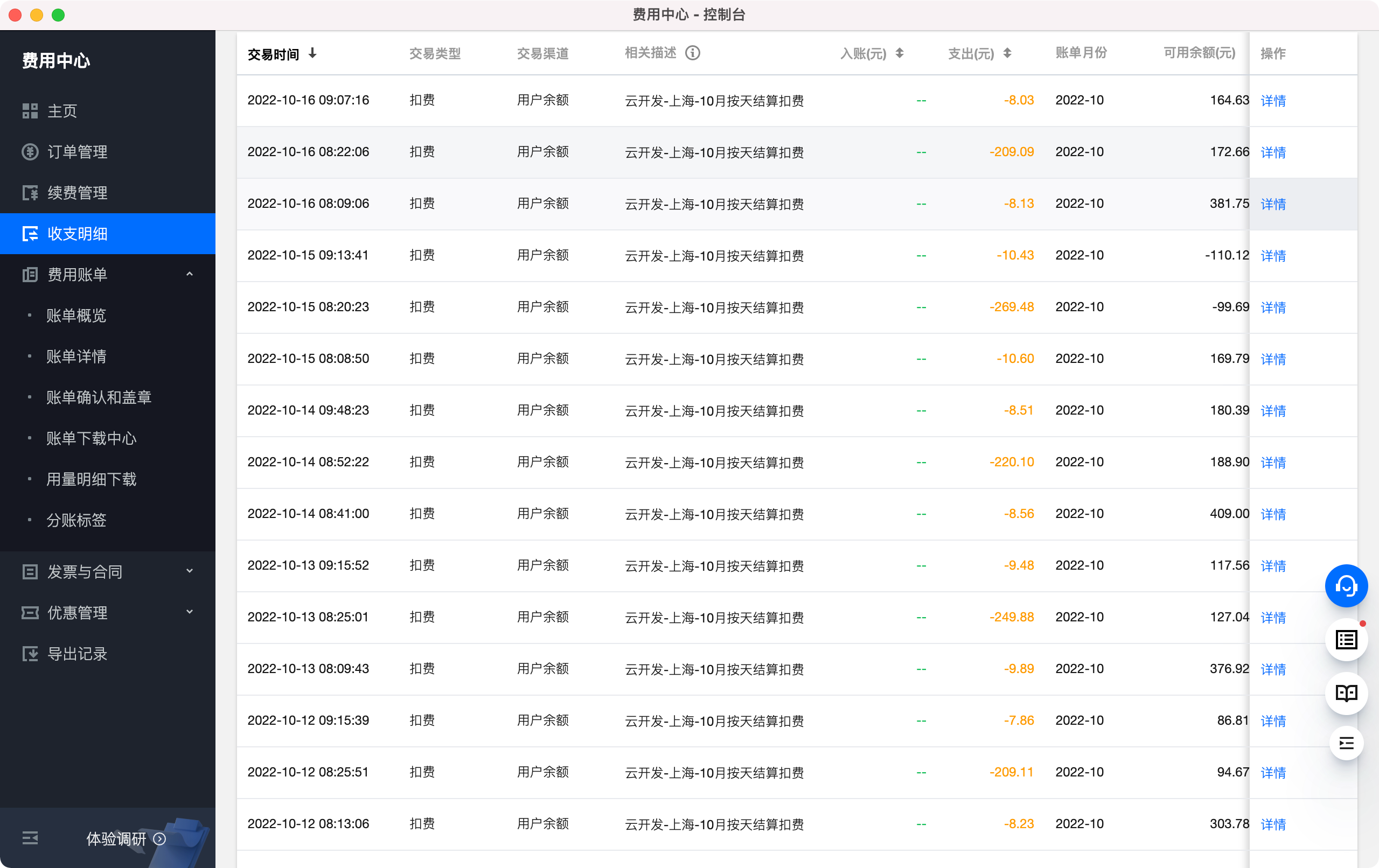Viewport: 1379px width, 868px height.
Task: Collapse the 费用账单 submenu
Action: 190,274
